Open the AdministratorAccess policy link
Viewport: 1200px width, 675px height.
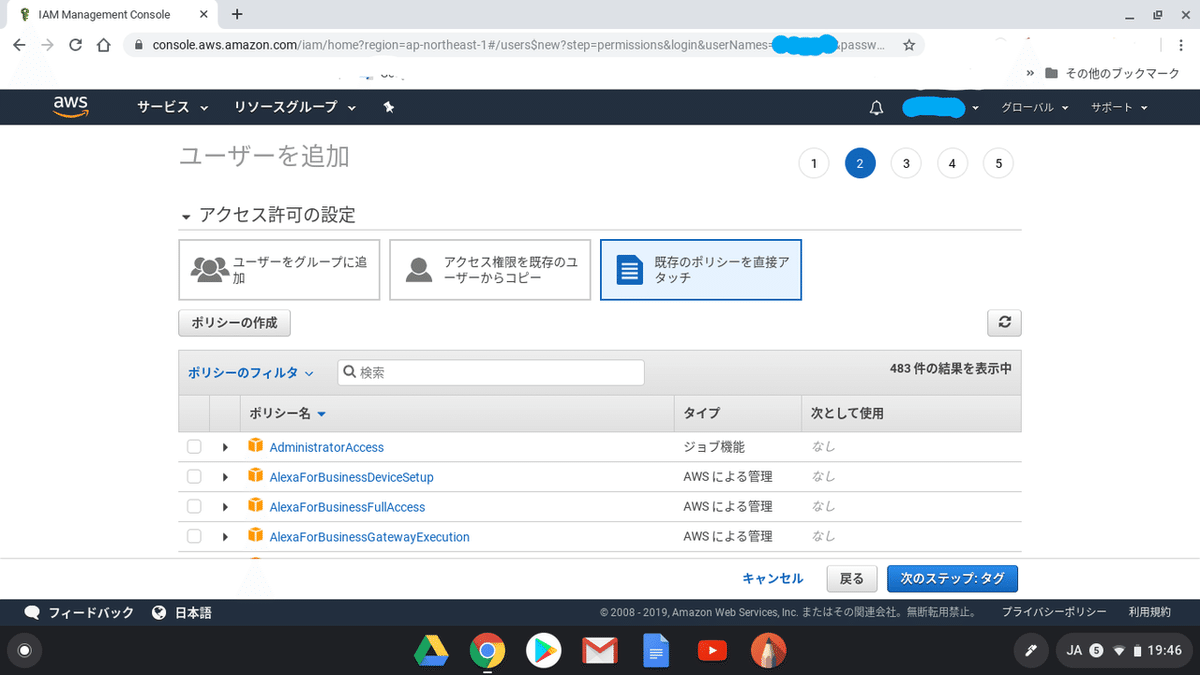coord(327,447)
